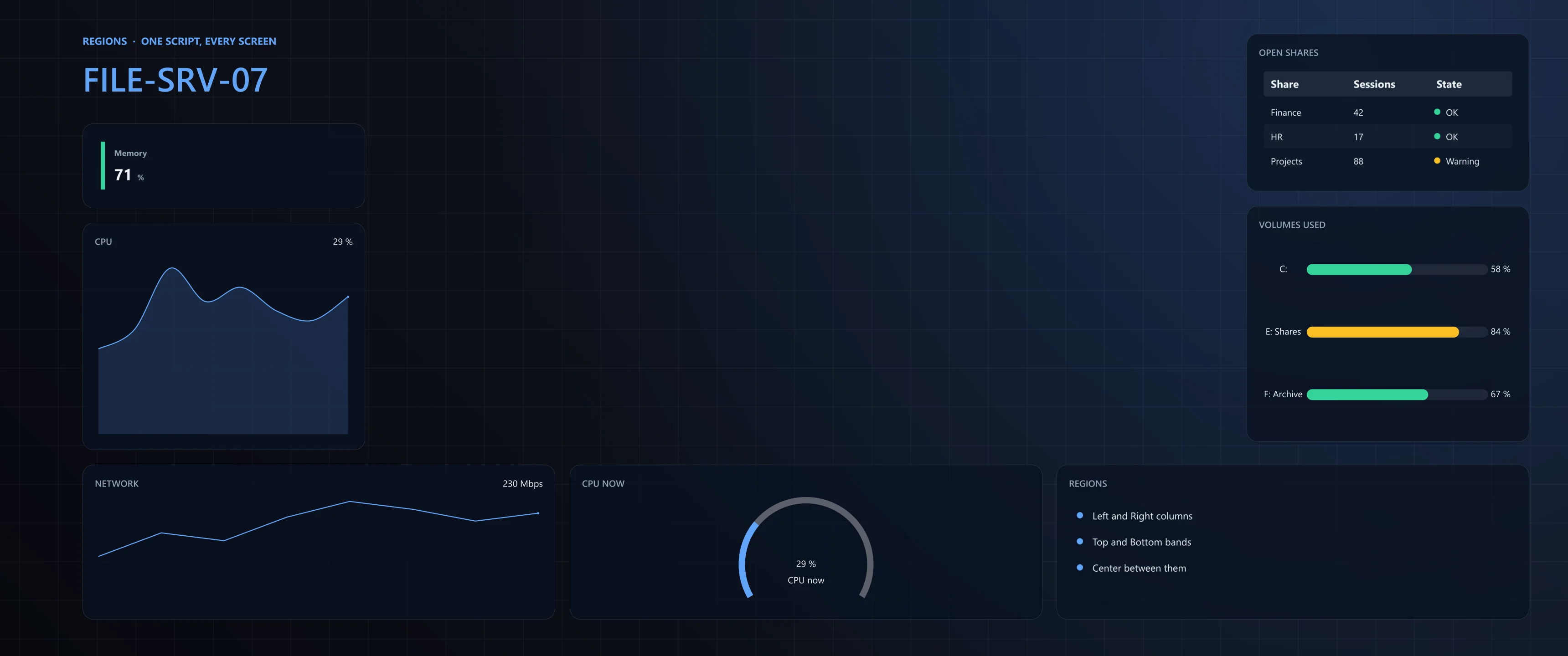Click the 230 Mbps network value
Viewport: 1568px width, 656px height.
pos(522,484)
